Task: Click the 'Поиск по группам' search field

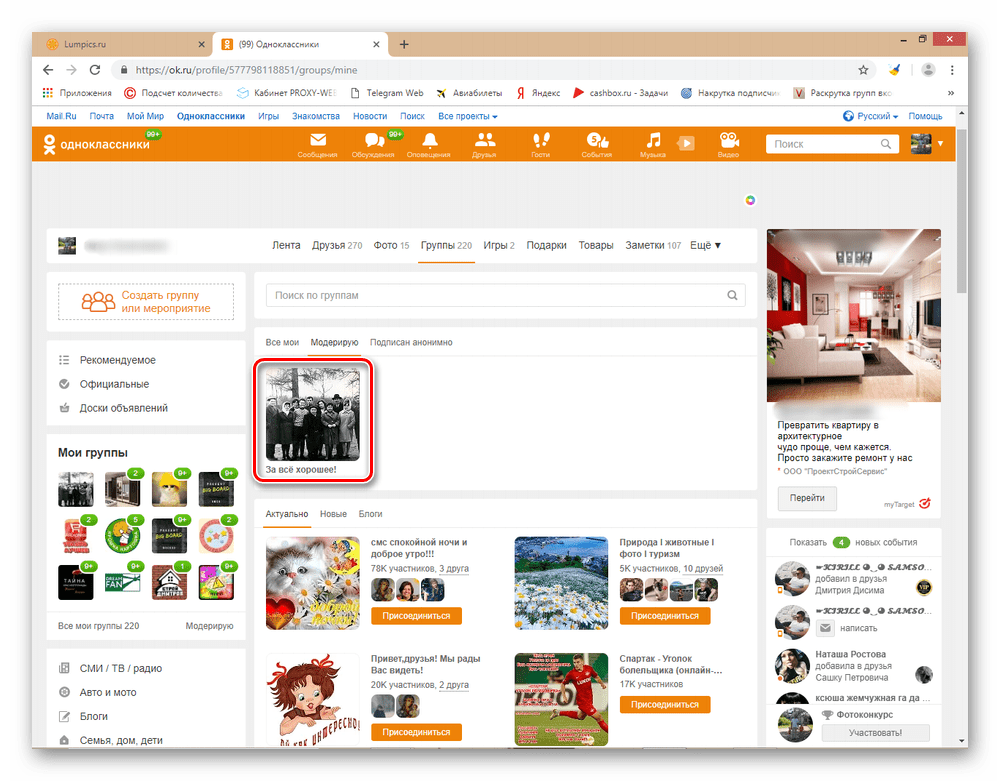Action: pyautogui.click(x=495, y=296)
